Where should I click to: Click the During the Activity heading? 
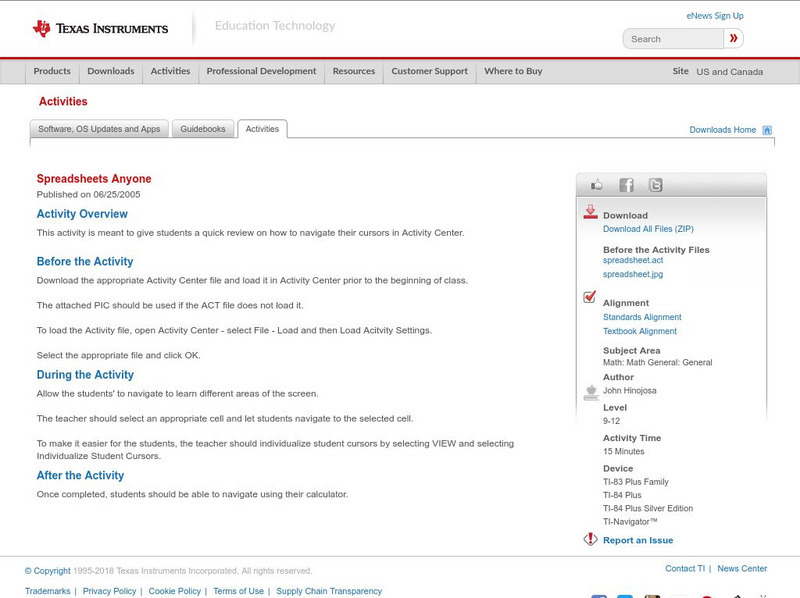click(x=85, y=375)
